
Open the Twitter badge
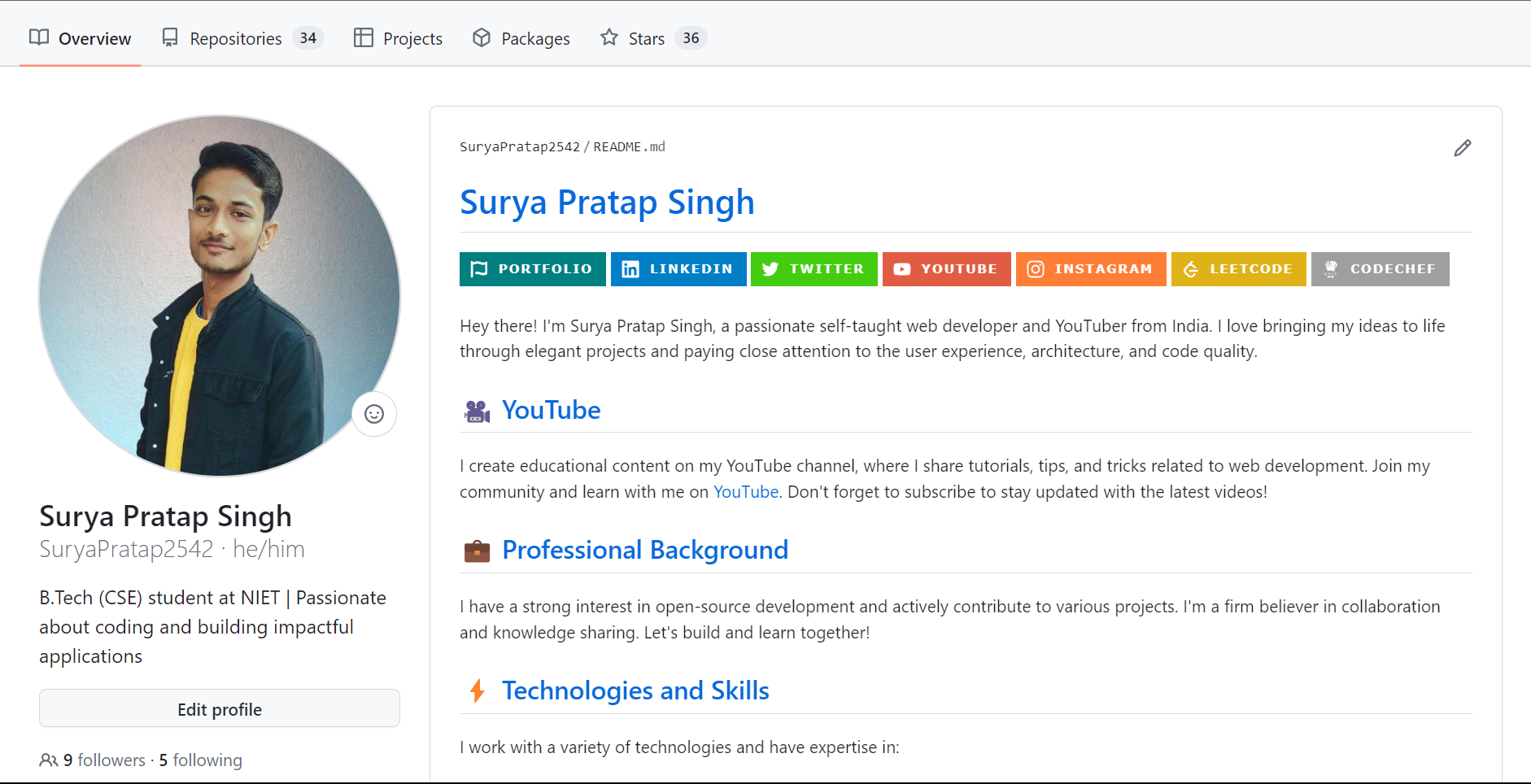pos(814,269)
